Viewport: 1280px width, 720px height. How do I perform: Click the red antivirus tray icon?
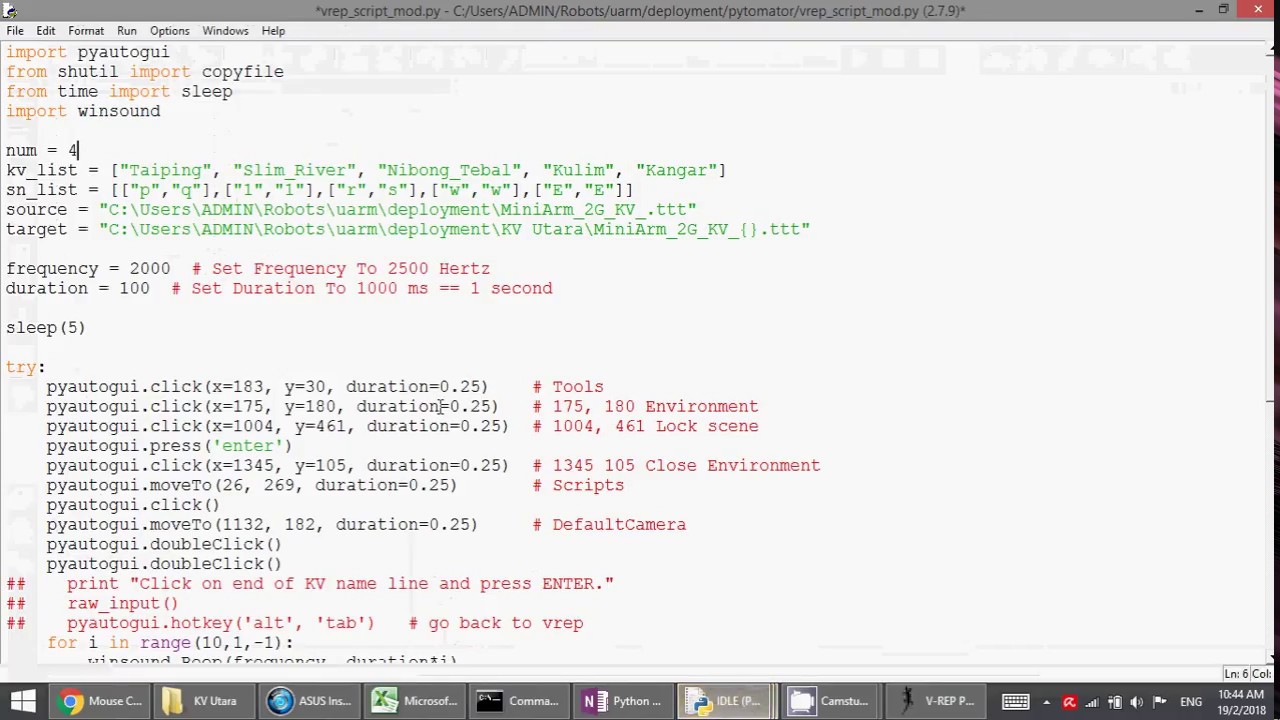coord(1070,702)
